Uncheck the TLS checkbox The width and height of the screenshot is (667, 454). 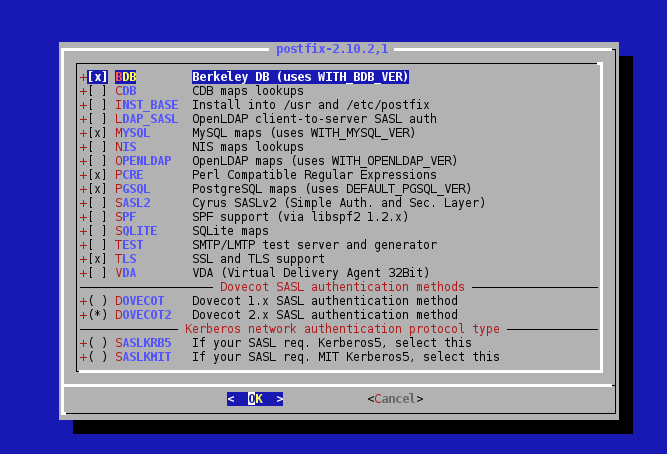[97, 260]
